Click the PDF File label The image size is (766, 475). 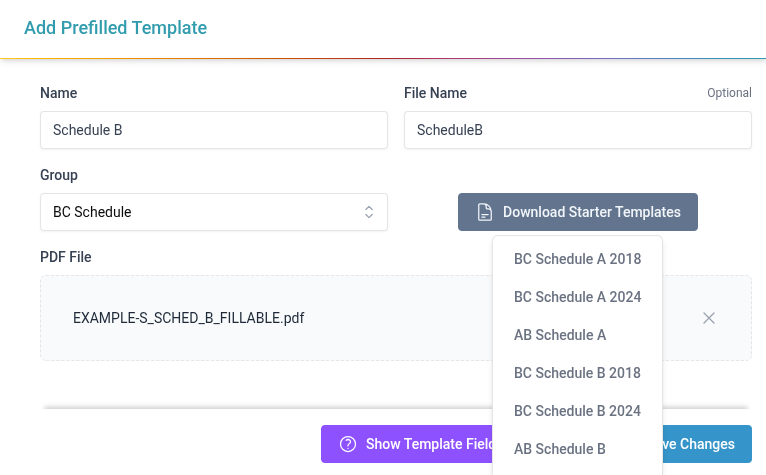point(66,257)
